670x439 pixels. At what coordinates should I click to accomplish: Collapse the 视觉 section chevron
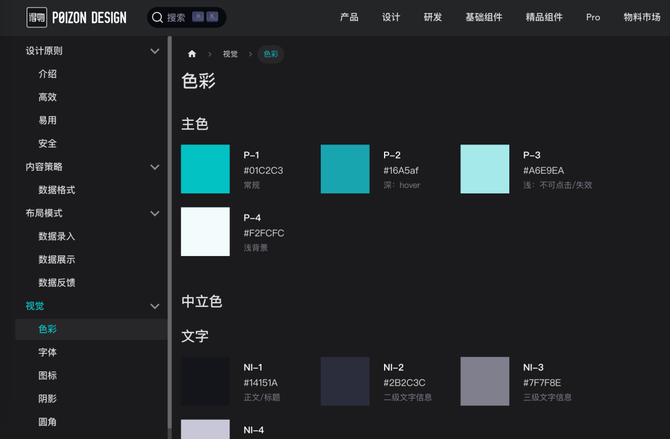coord(154,306)
